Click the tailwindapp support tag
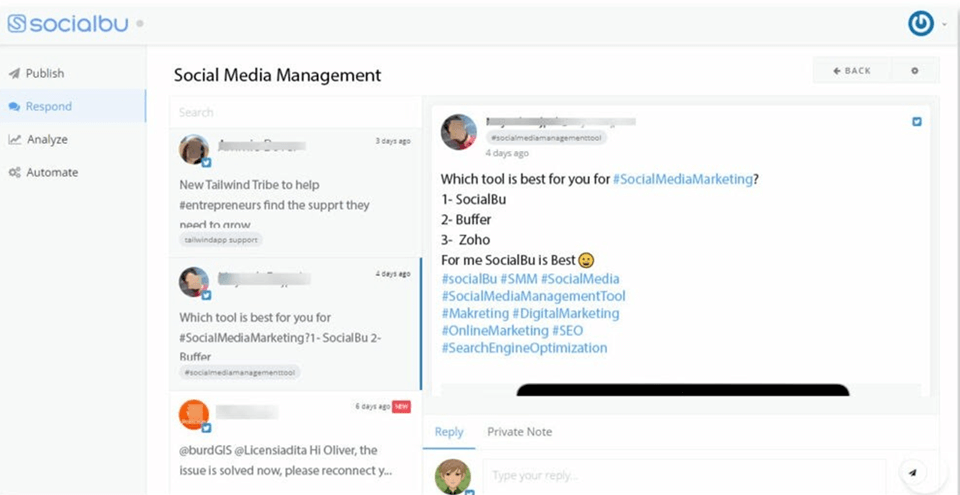 pyautogui.click(x=221, y=240)
